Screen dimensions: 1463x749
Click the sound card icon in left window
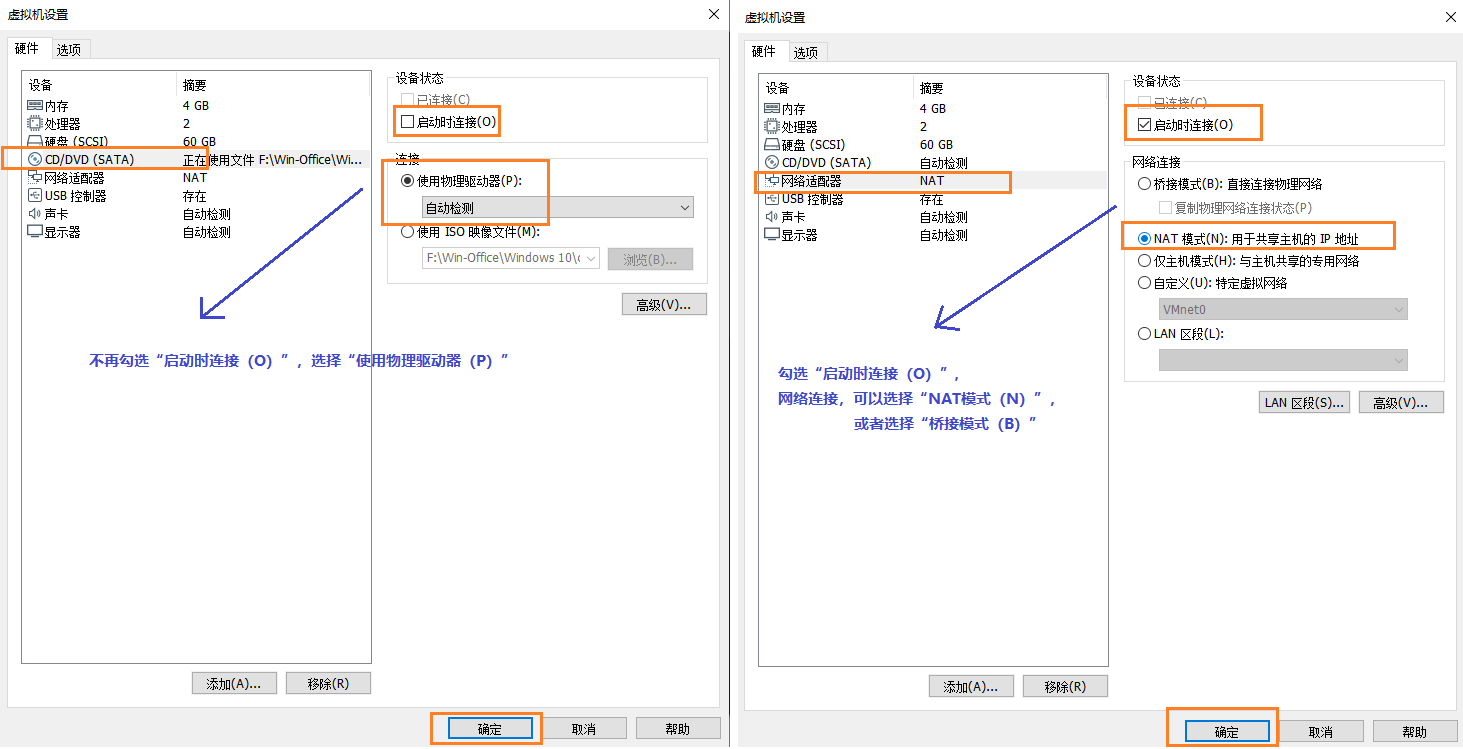tap(35, 213)
